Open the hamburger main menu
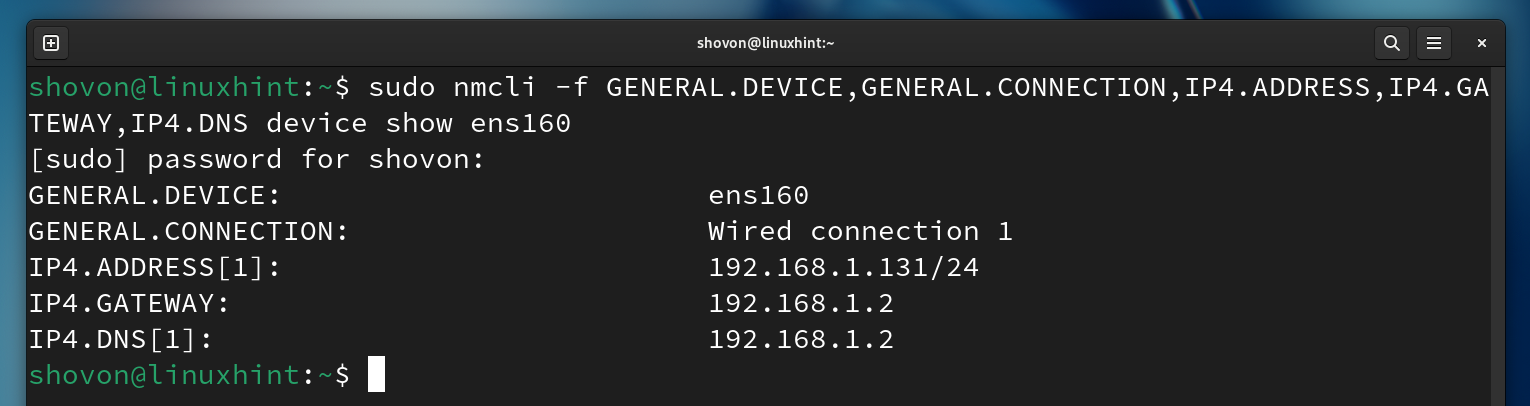Image resolution: width=1530 pixels, height=406 pixels. tap(1433, 43)
